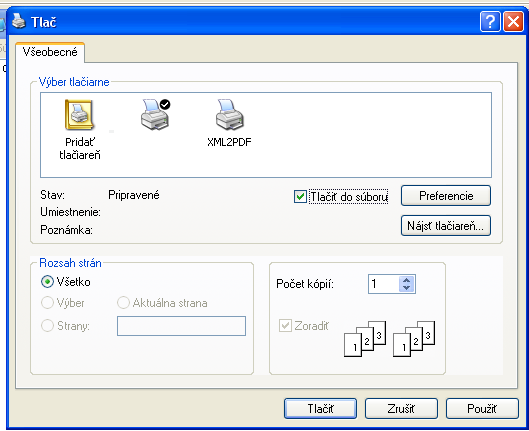
Task: Click the first collate pages illustration
Action: click(x=365, y=338)
